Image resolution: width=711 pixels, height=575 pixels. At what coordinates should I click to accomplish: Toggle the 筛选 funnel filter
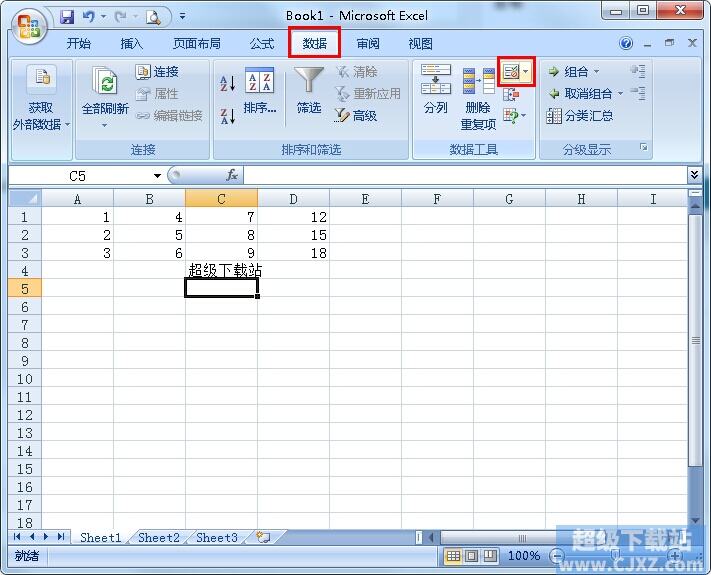coord(309,91)
